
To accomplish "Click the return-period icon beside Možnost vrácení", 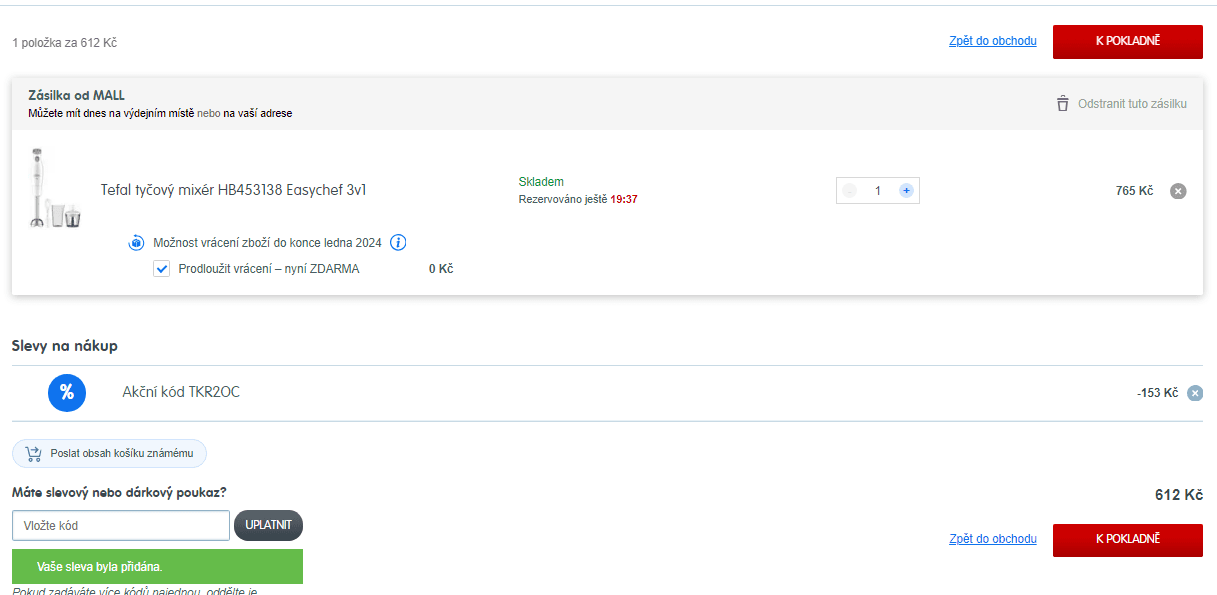I will point(137,243).
